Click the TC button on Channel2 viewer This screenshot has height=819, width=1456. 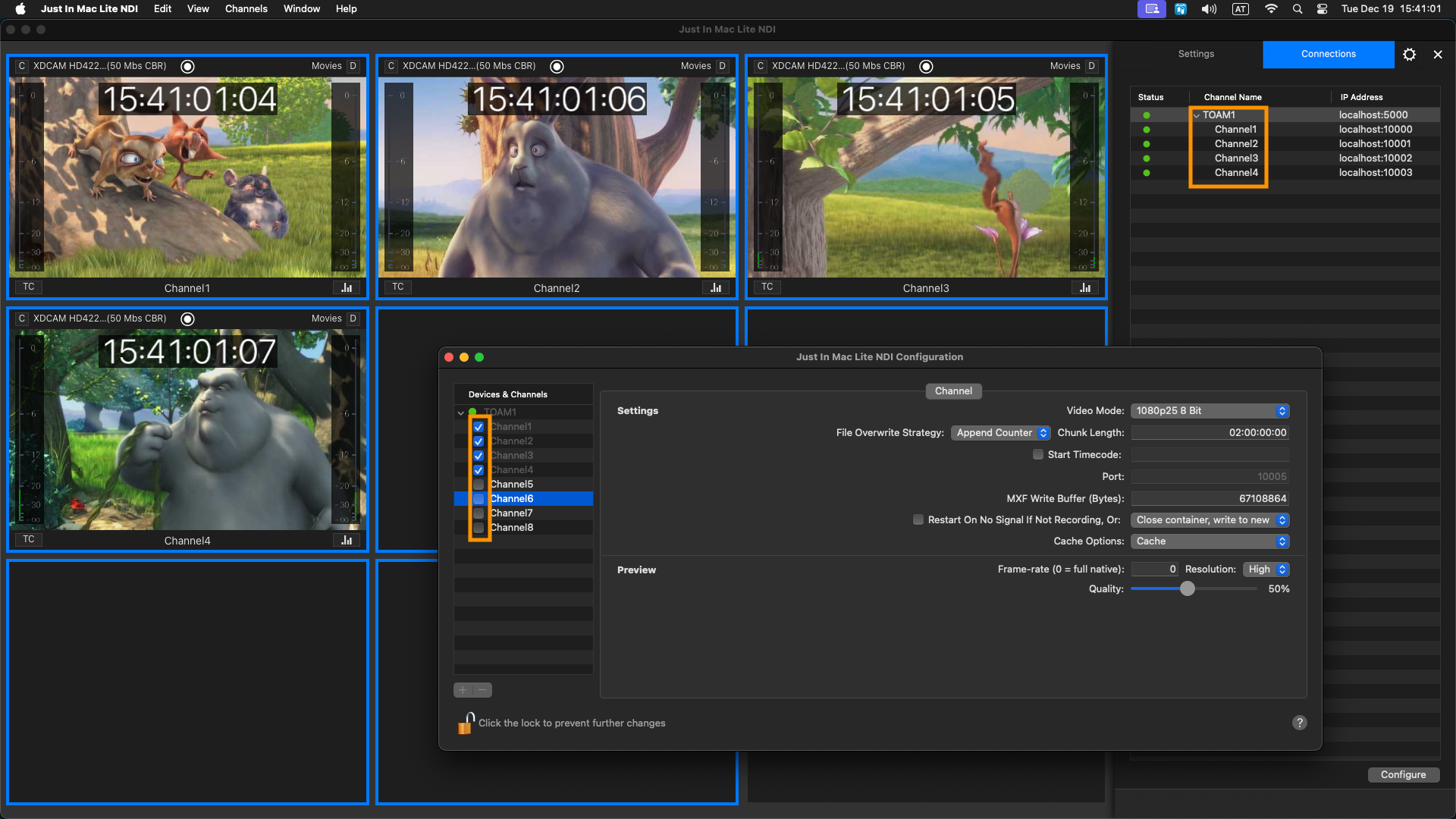398,287
